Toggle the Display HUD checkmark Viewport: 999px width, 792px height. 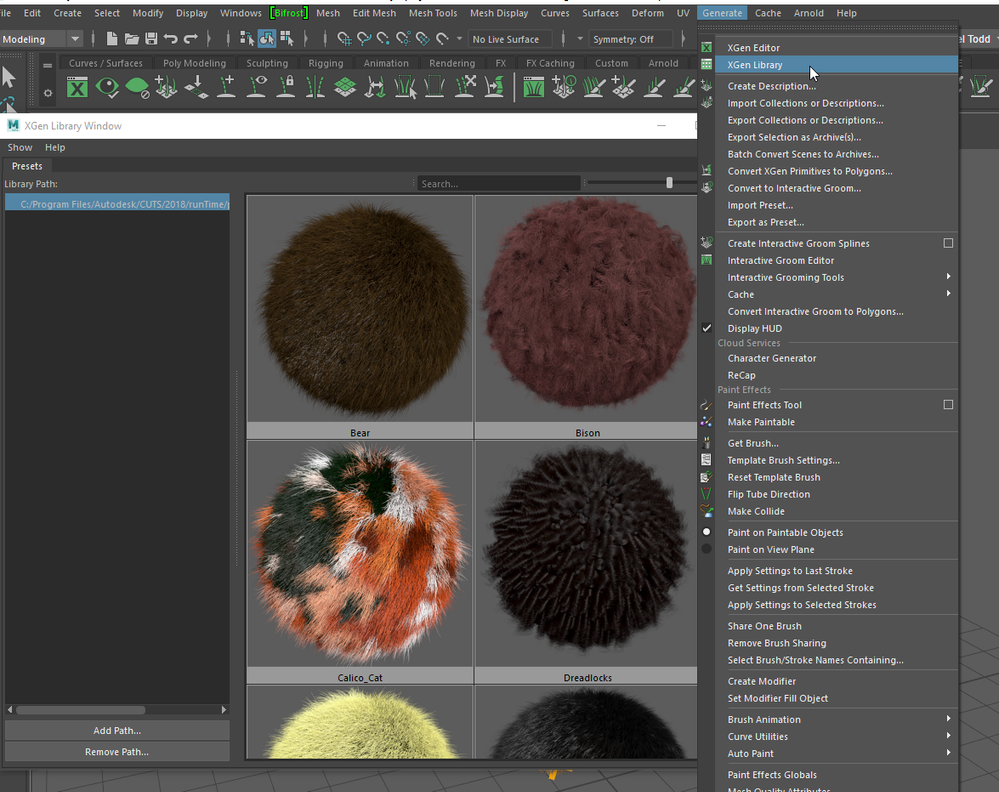707,328
